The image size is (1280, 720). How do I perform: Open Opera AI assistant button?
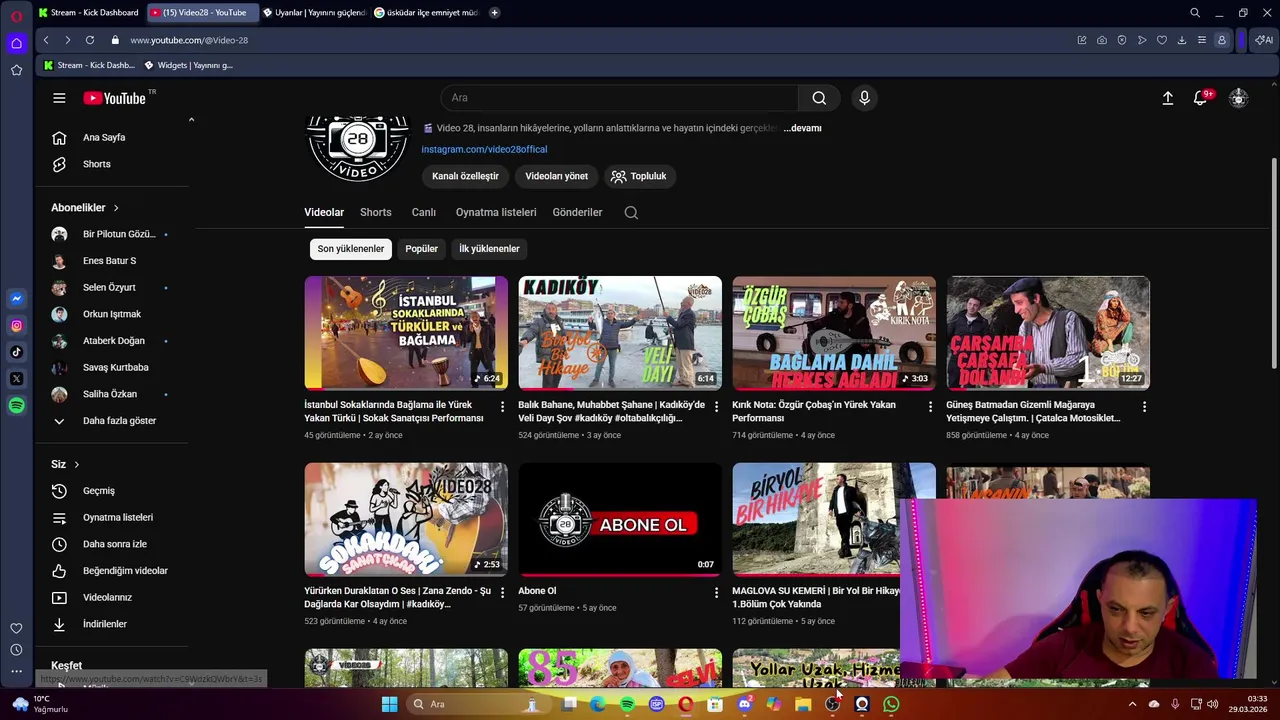click(1264, 40)
